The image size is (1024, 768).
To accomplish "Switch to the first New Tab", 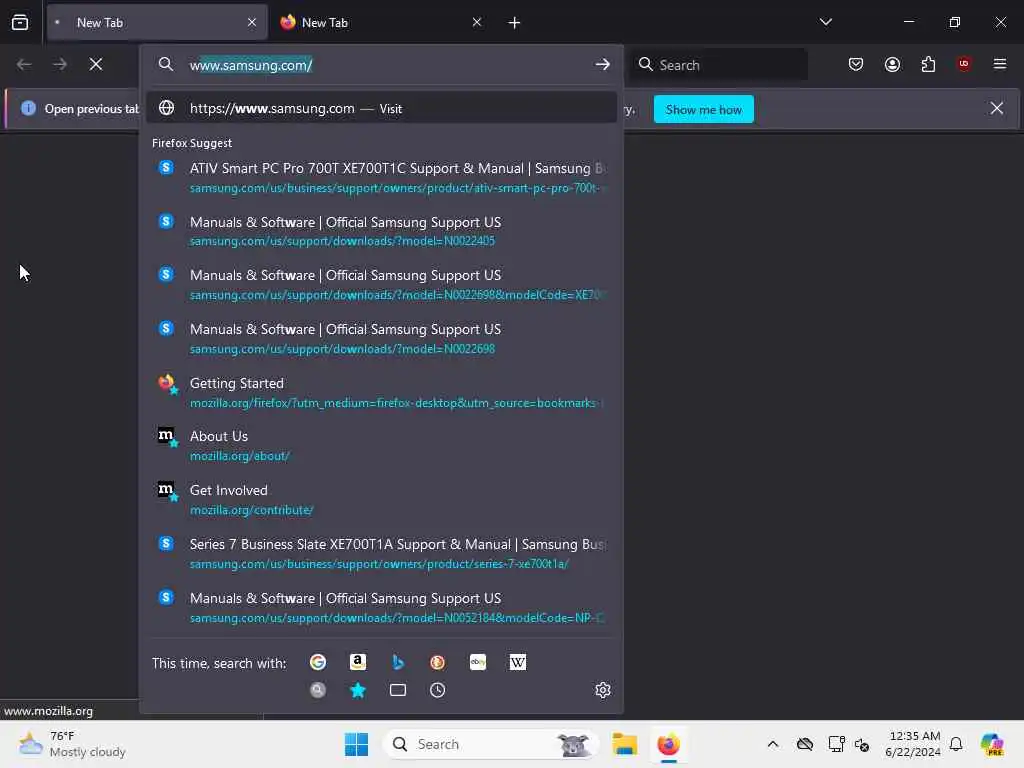I will pos(157,22).
